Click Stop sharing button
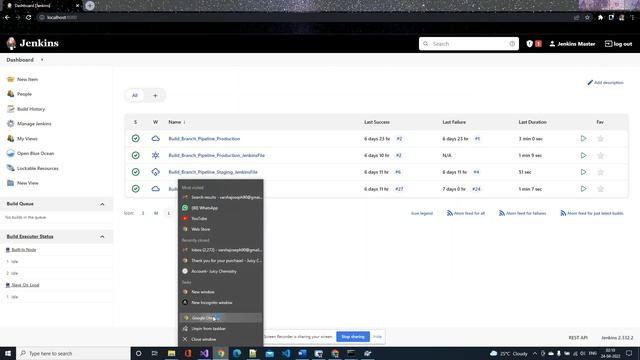 pos(353,337)
